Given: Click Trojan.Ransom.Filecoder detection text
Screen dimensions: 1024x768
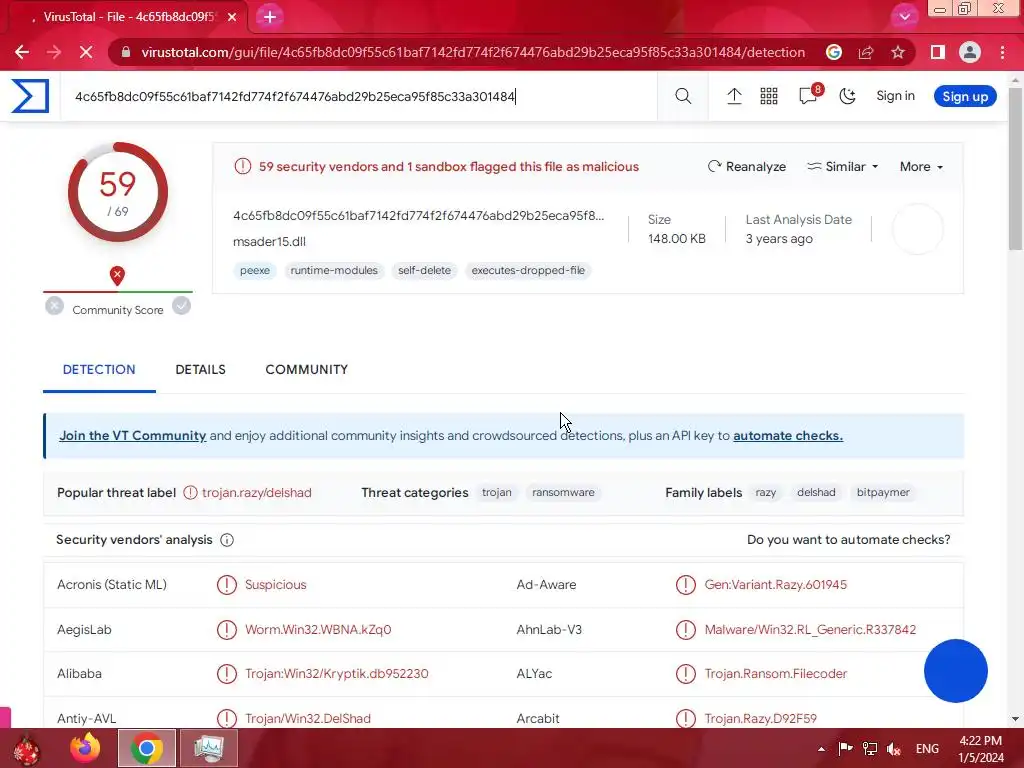Looking at the screenshot, I should [775, 673].
